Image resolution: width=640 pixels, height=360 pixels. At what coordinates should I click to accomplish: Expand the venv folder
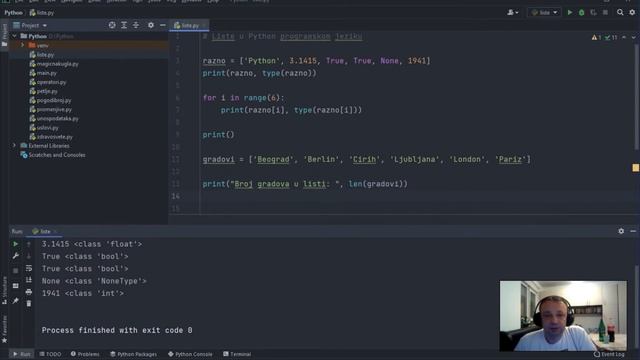pos(23,45)
